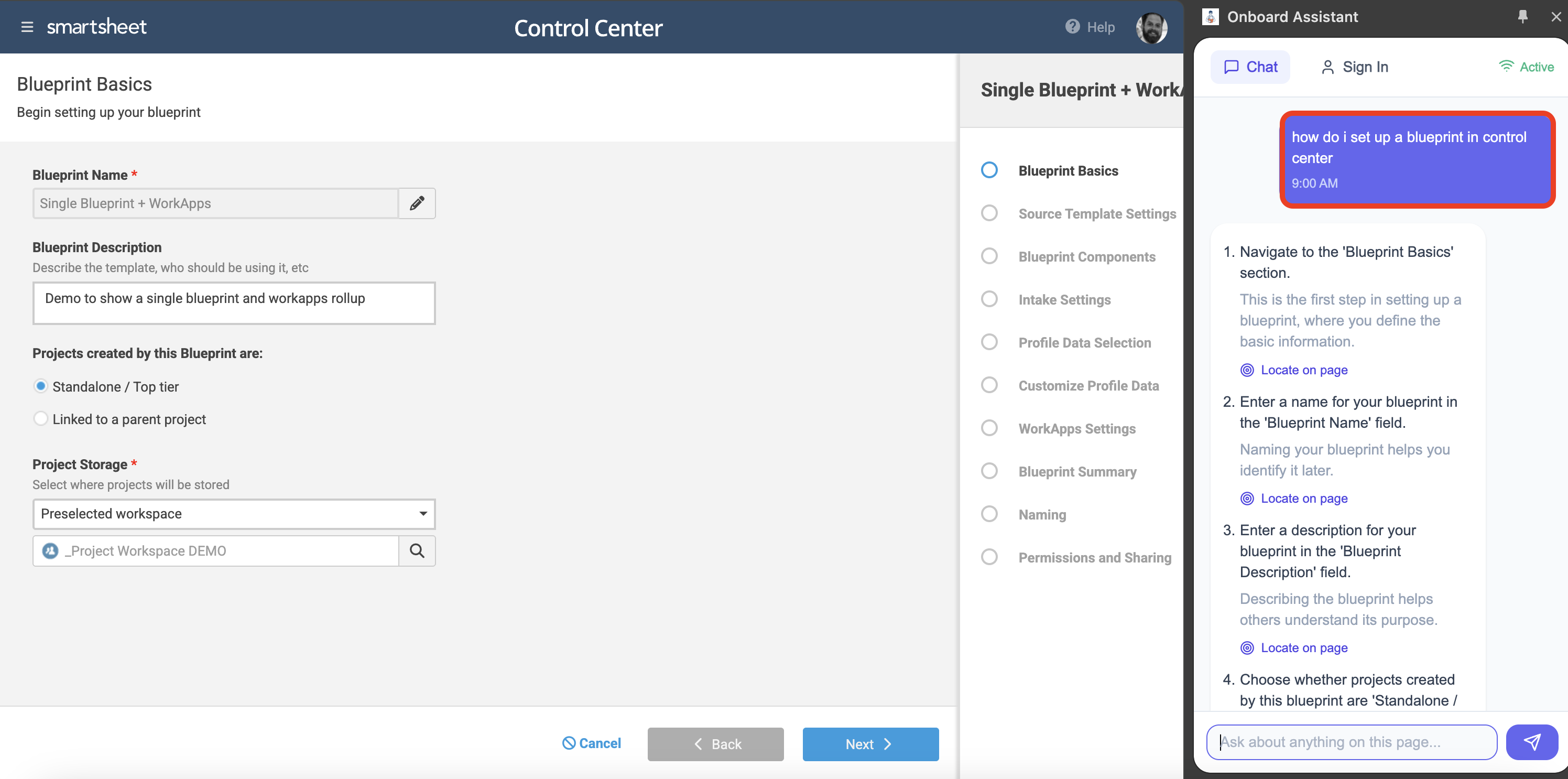Screen dimensions: 1568x779
Task: Select Linked to a parent project
Action: coord(41,419)
